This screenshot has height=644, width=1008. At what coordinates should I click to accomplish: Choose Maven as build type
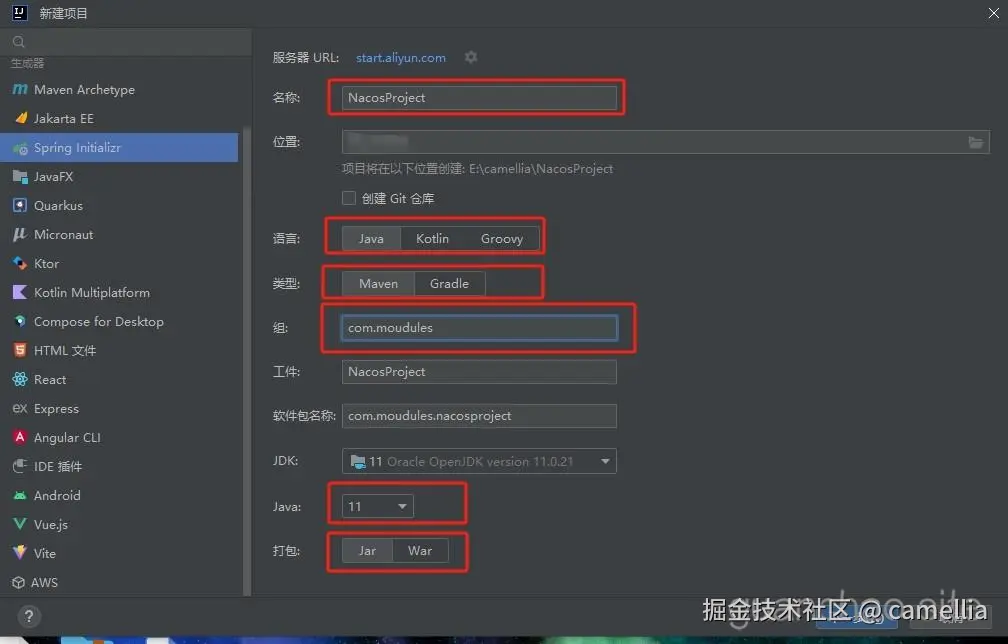coord(378,283)
